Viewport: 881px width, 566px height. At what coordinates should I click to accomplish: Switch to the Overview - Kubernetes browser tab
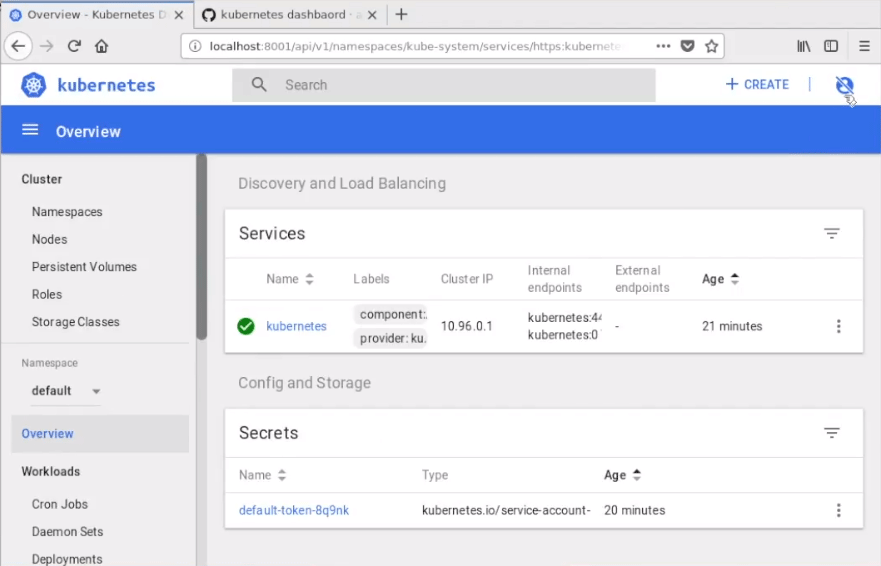coord(97,15)
